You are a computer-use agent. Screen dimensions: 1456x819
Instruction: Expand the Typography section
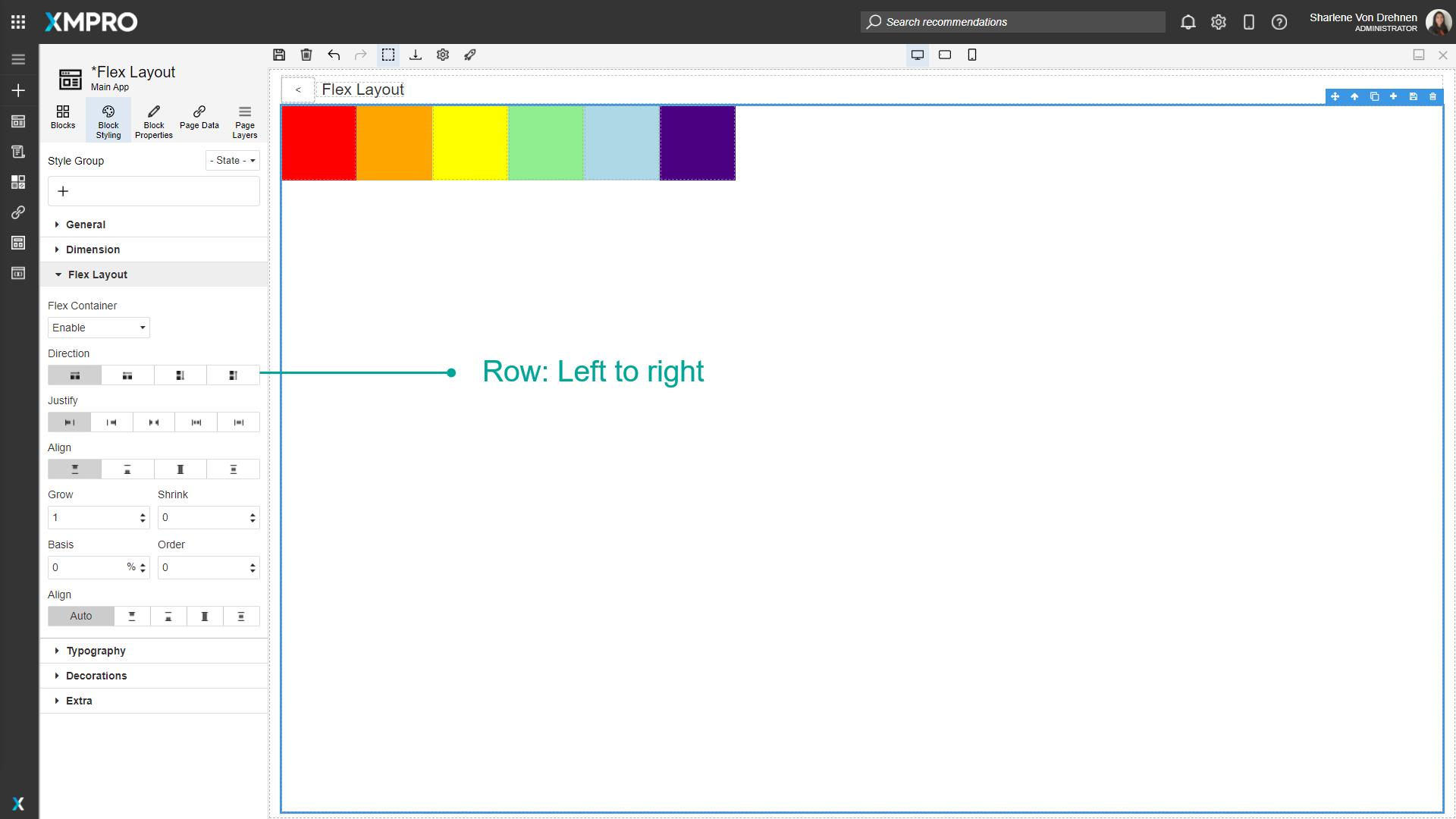95,650
